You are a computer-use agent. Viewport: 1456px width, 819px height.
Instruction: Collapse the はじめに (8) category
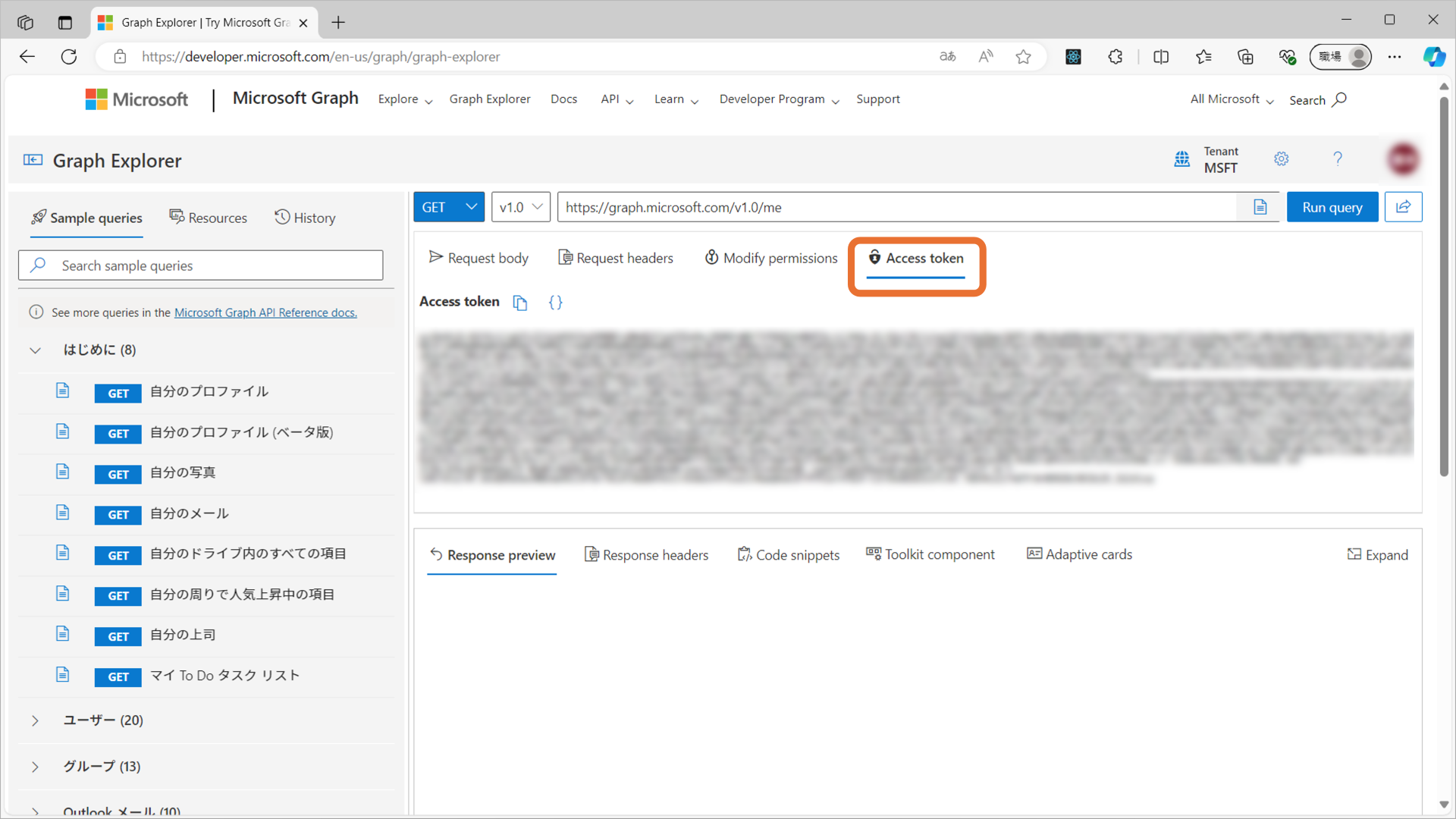tap(35, 350)
